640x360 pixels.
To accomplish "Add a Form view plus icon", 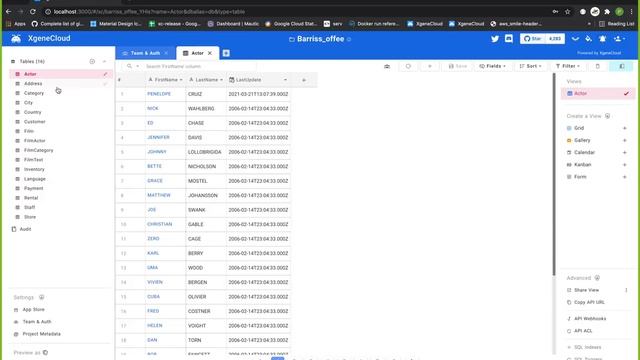I will pos(624,177).
